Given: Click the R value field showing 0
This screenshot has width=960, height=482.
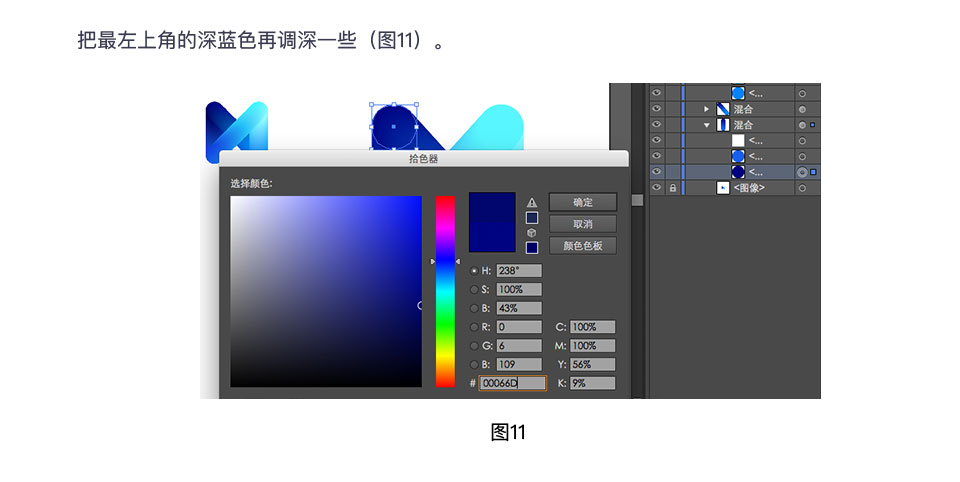Looking at the screenshot, I should [519, 327].
